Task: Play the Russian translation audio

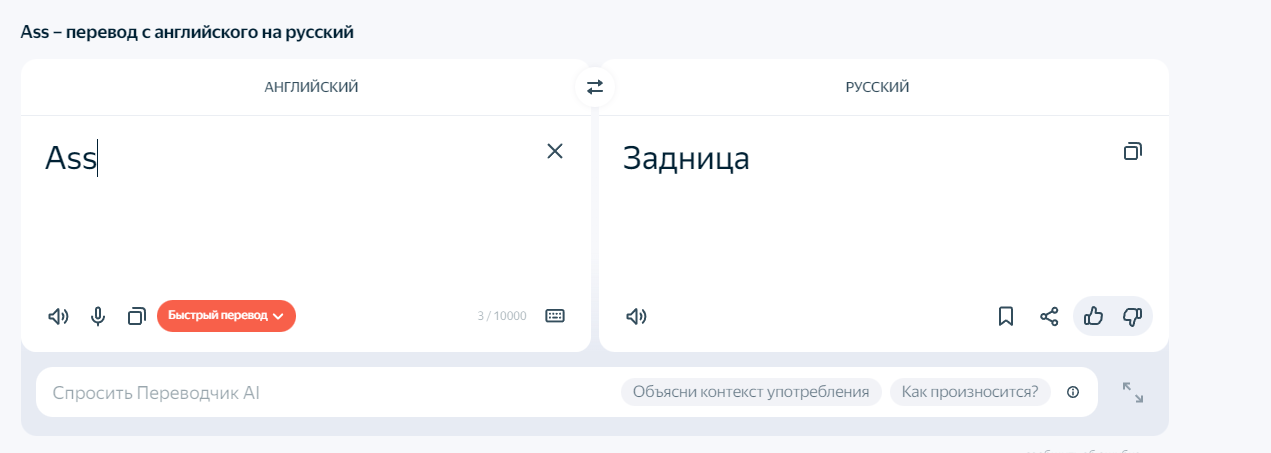Action: 636,316
